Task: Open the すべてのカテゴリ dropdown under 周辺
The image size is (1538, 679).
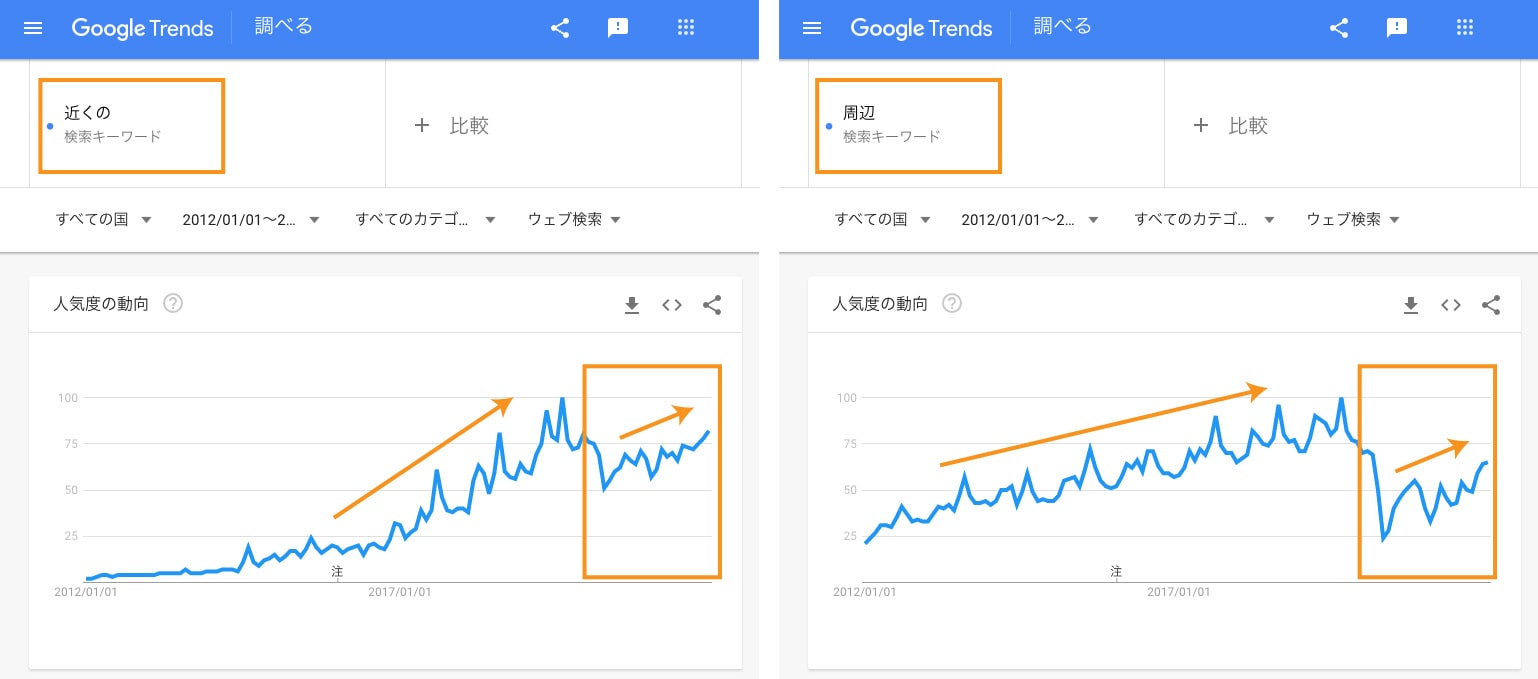Action: [x=1204, y=220]
